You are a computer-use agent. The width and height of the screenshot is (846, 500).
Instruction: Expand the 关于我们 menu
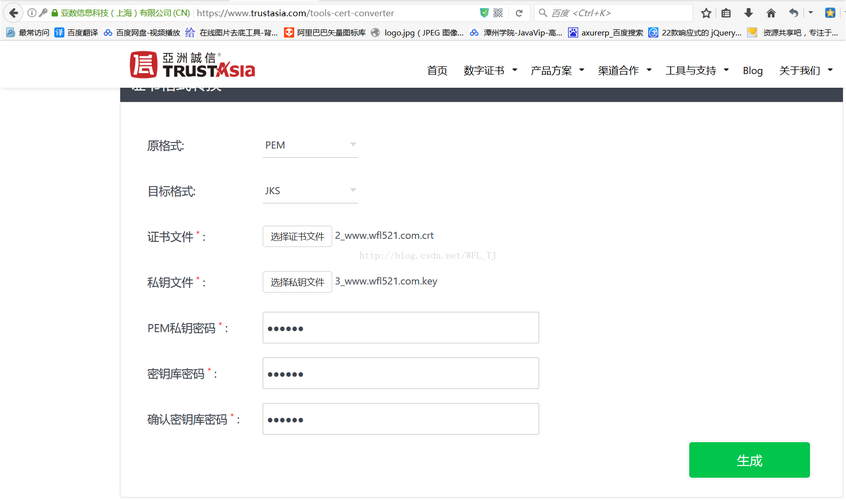(x=806, y=71)
